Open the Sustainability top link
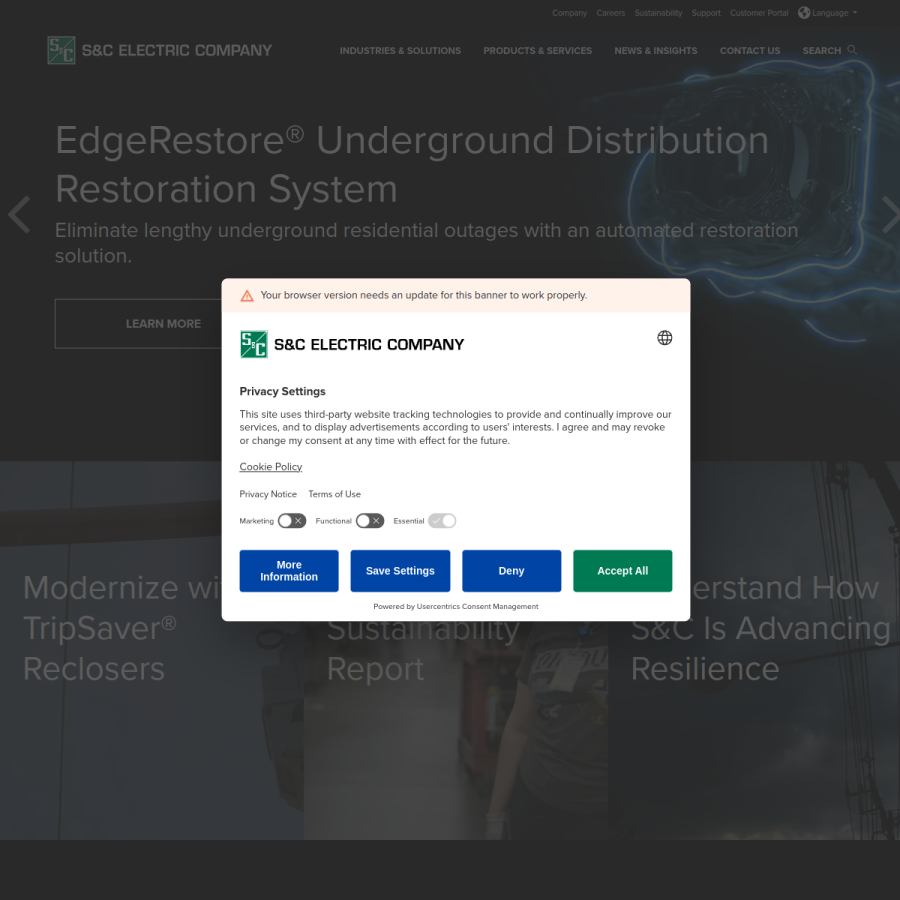Image resolution: width=900 pixels, height=900 pixels. pyautogui.click(x=658, y=13)
